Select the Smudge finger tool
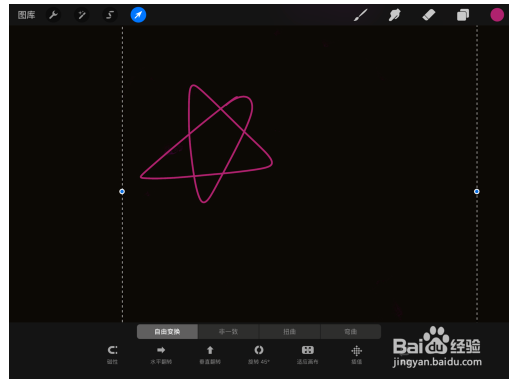 (395, 15)
